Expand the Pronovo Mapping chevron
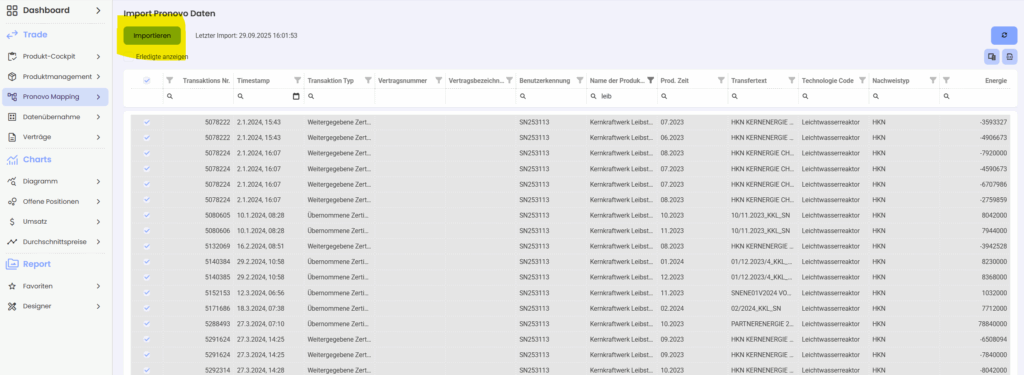This screenshot has height=375, width=1024. click(98, 97)
